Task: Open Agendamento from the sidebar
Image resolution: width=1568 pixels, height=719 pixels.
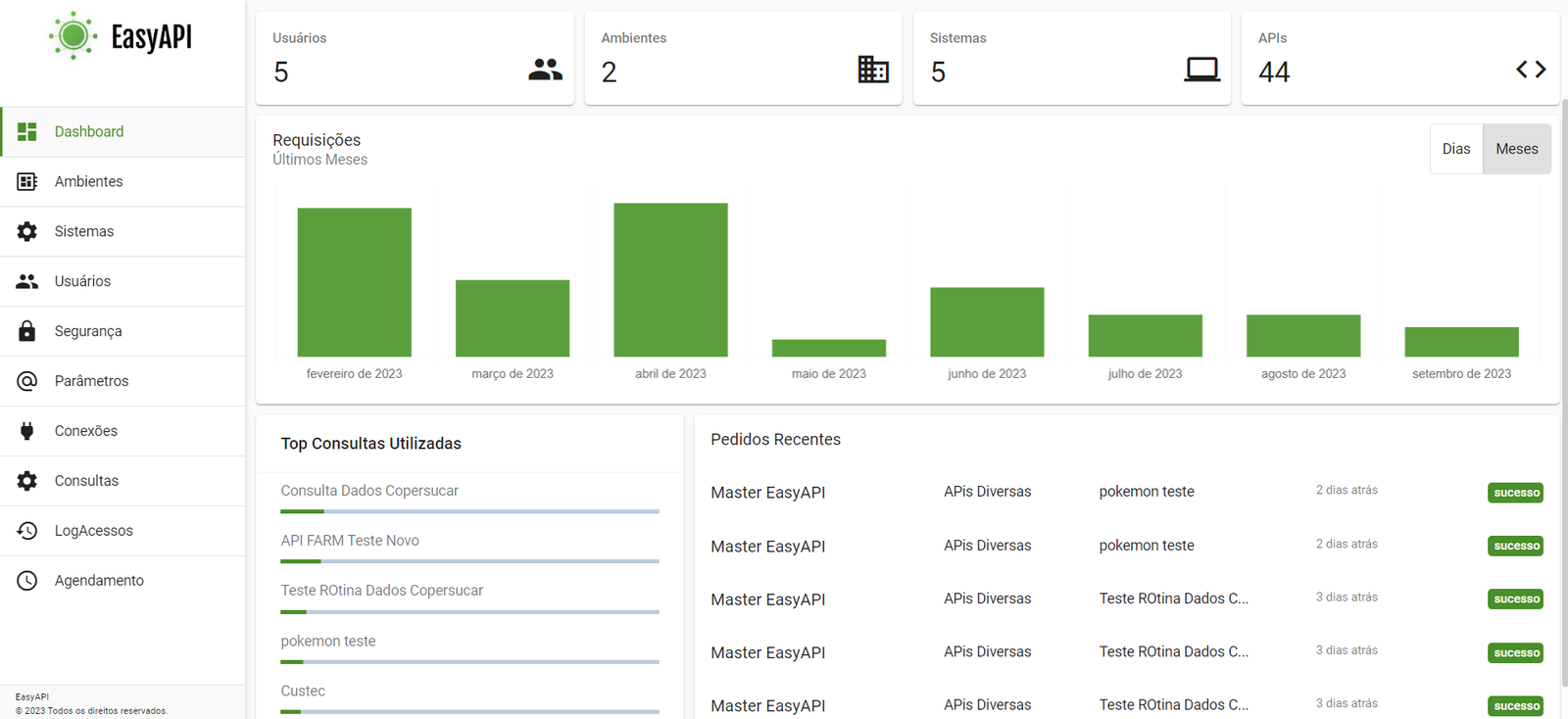Action: click(122, 581)
